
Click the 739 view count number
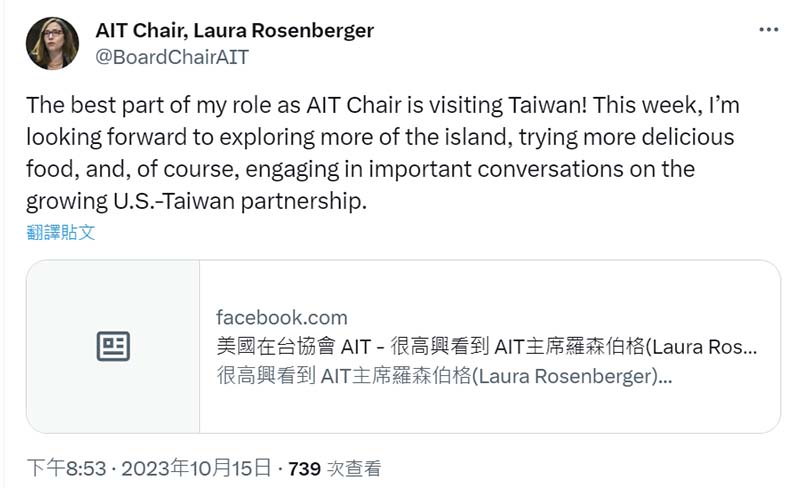[303, 467]
